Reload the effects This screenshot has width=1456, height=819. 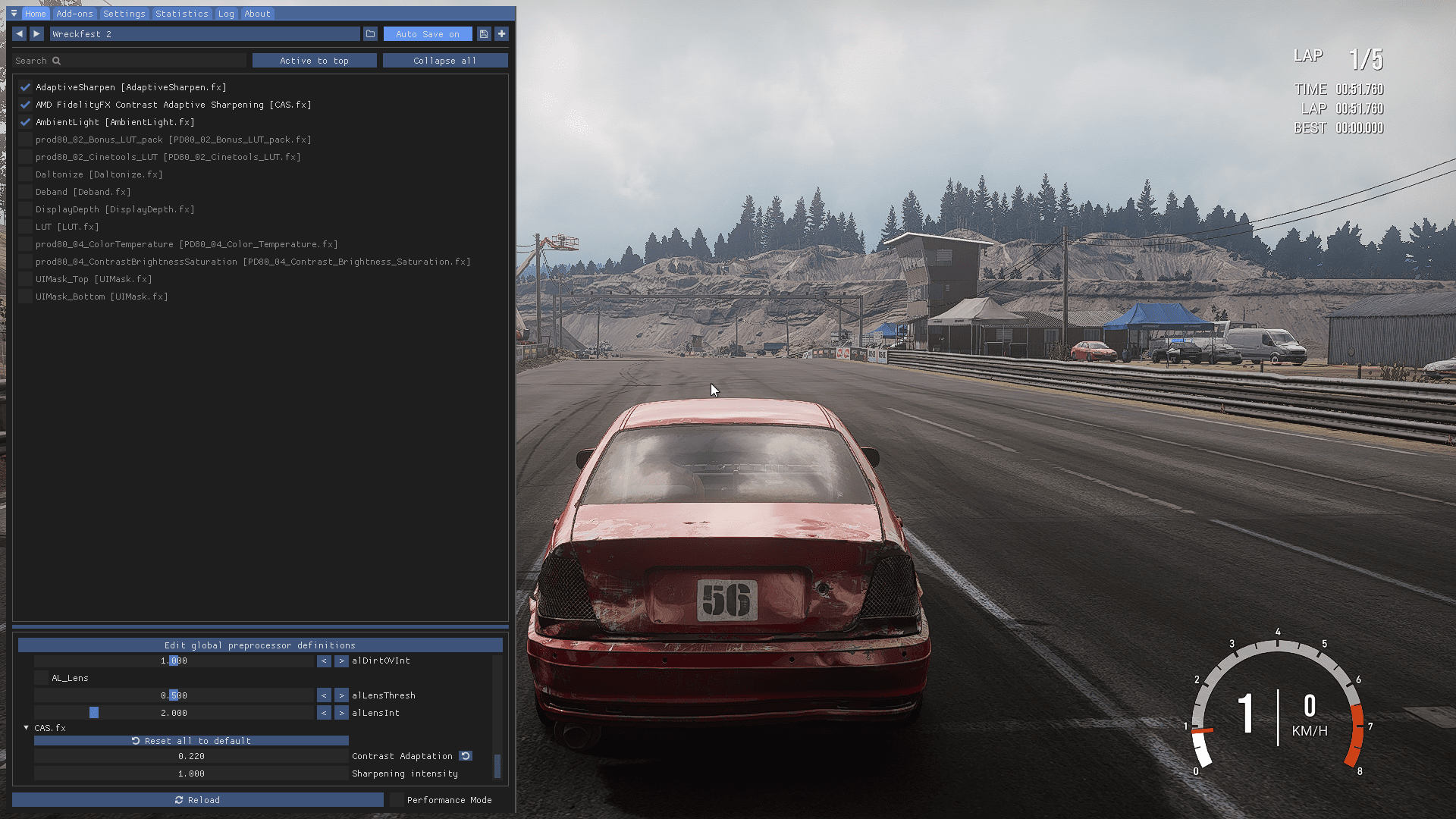(197, 800)
